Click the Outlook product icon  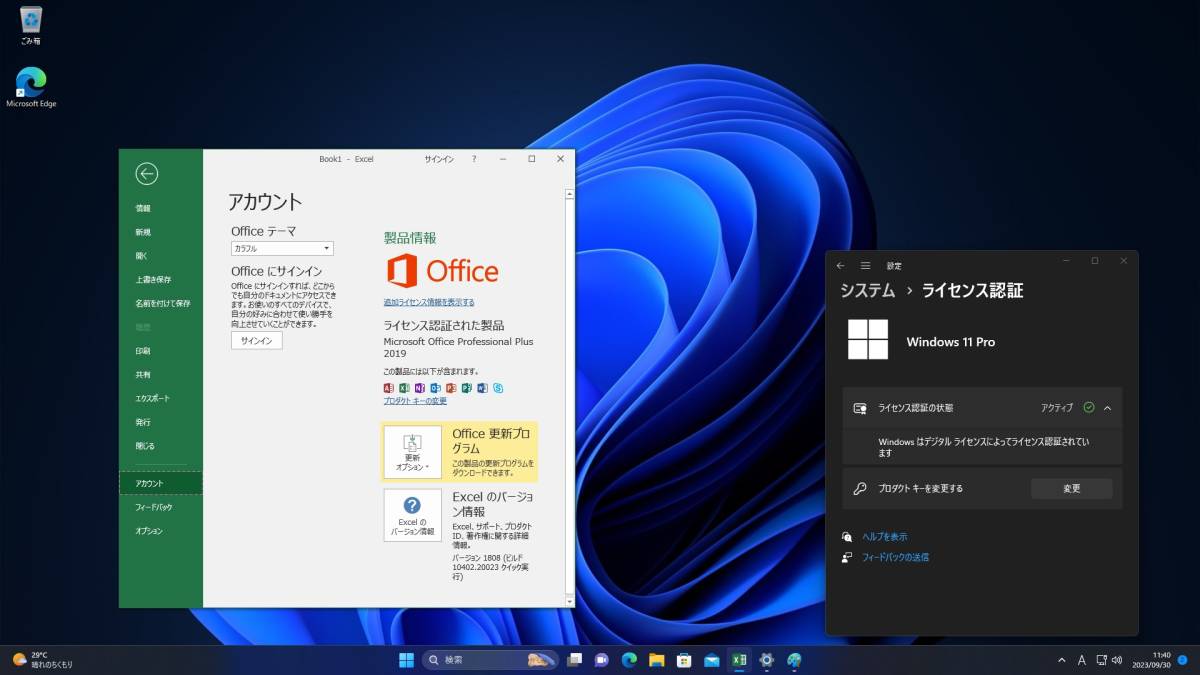coord(435,387)
